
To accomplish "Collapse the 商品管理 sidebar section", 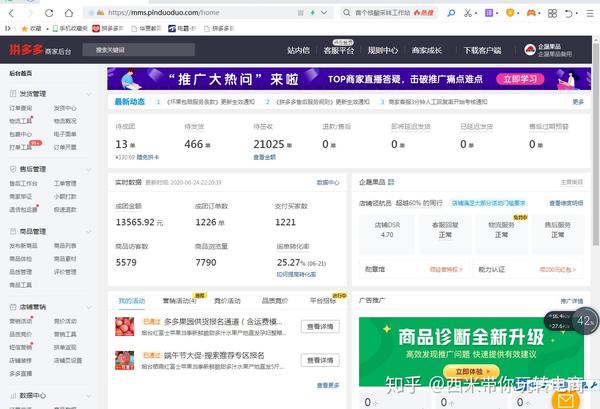I will (89, 231).
